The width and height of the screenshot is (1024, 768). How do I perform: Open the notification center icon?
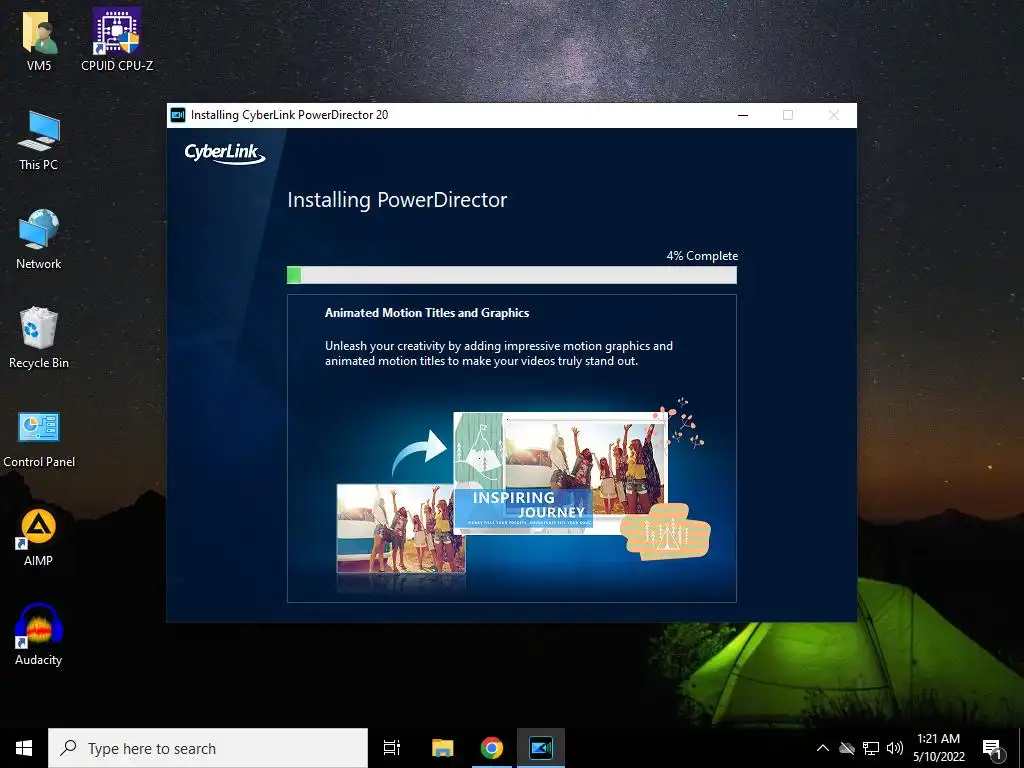pyautogui.click(x=993, y=749)
